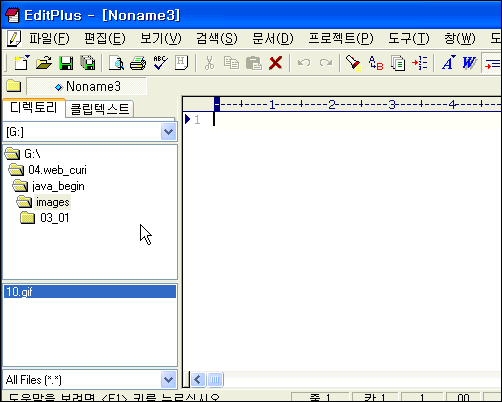Viewport: 502px width, 402px height.
Task: Open a file with the open folder icon
Action: [x=44, y=63]
